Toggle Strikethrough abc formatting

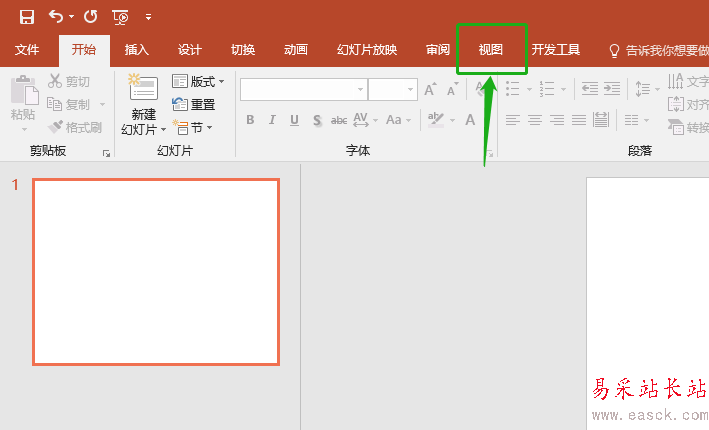click(x=339, y=120)
